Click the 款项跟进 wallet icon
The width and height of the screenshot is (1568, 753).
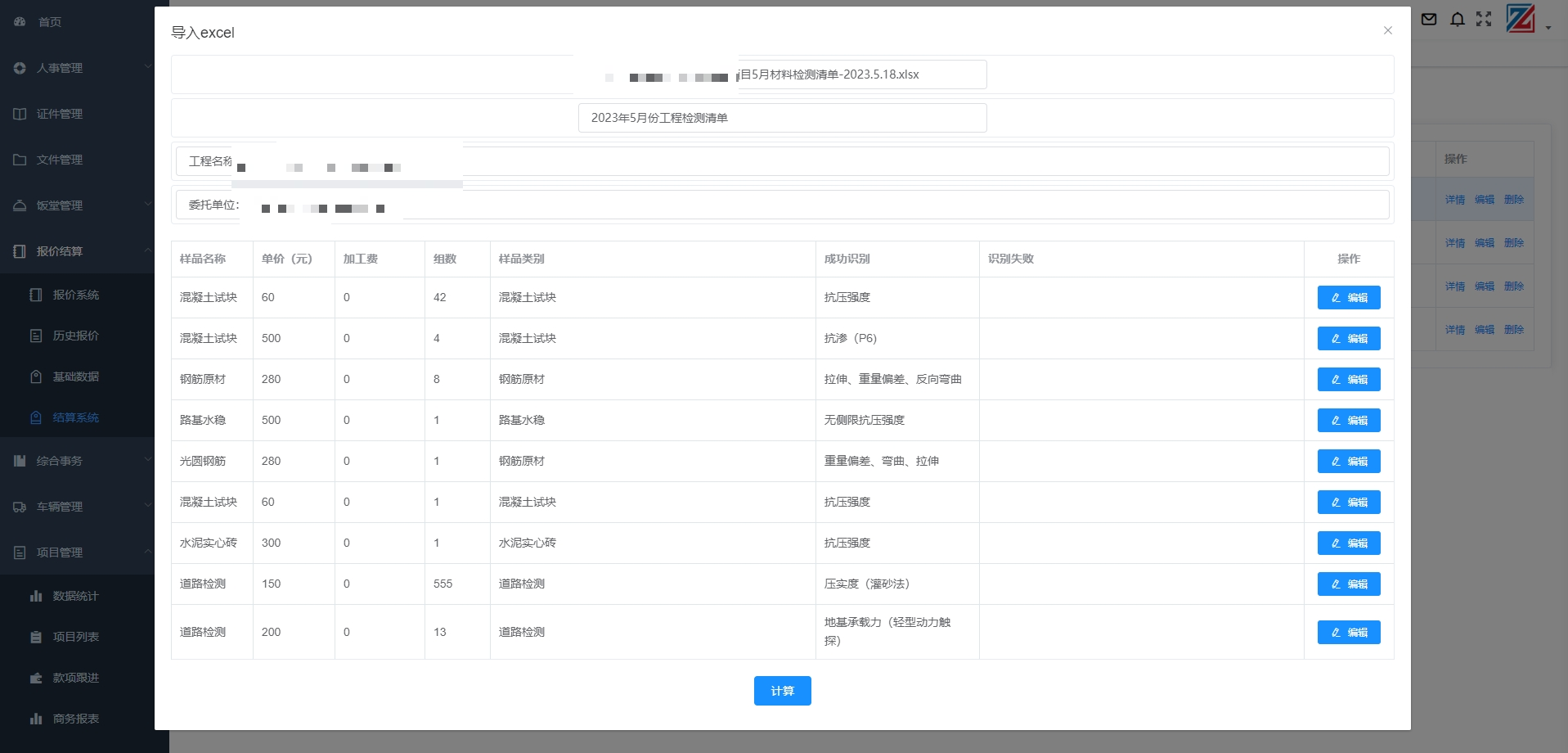pos(36,678)
